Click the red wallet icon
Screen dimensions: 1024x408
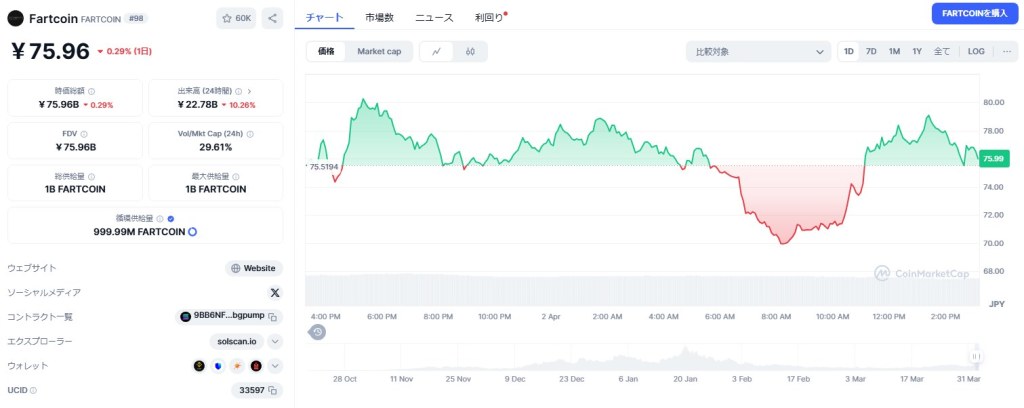click(x=256, y=366)
